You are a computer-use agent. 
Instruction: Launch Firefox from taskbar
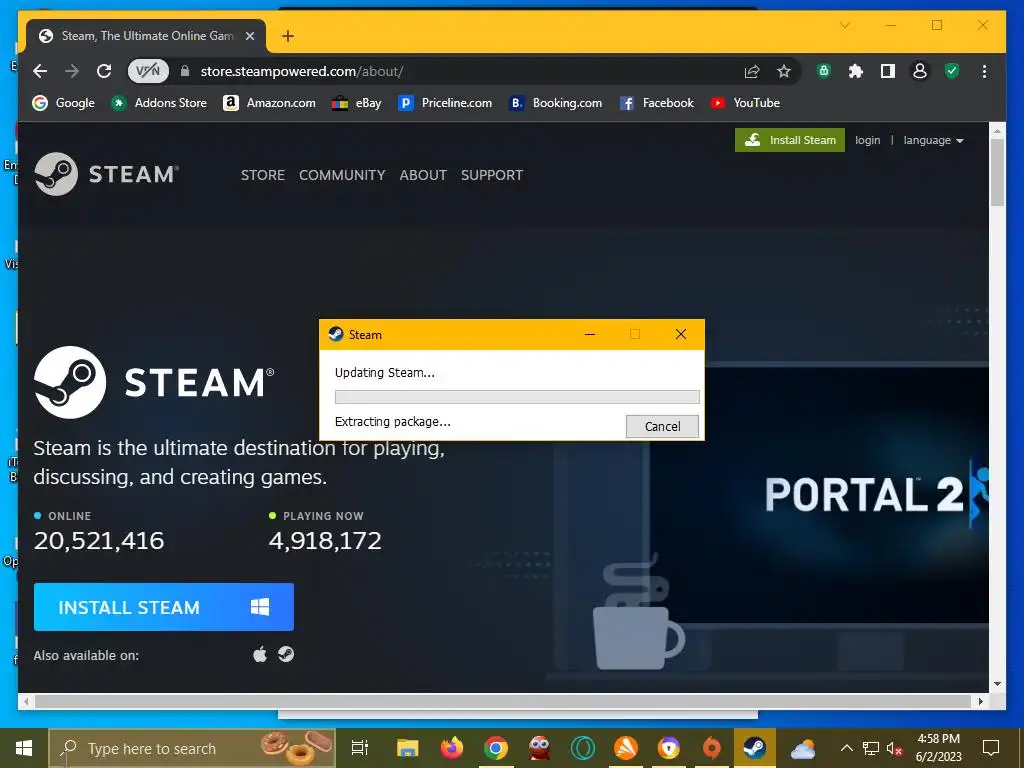coord(451,748)
